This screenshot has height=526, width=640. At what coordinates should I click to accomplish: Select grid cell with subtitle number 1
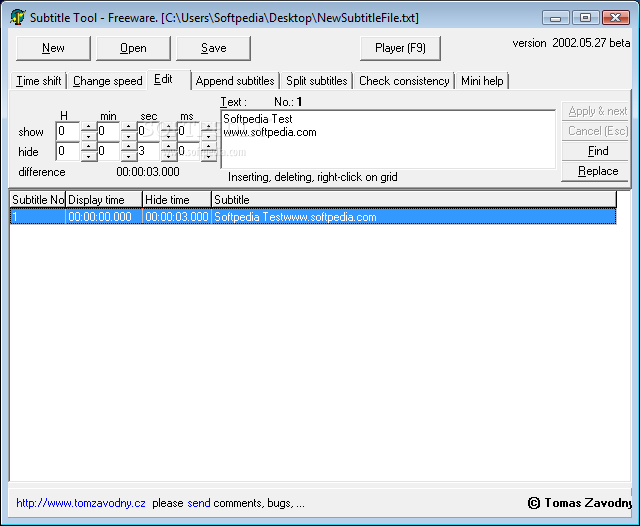(x=38, y=216)
